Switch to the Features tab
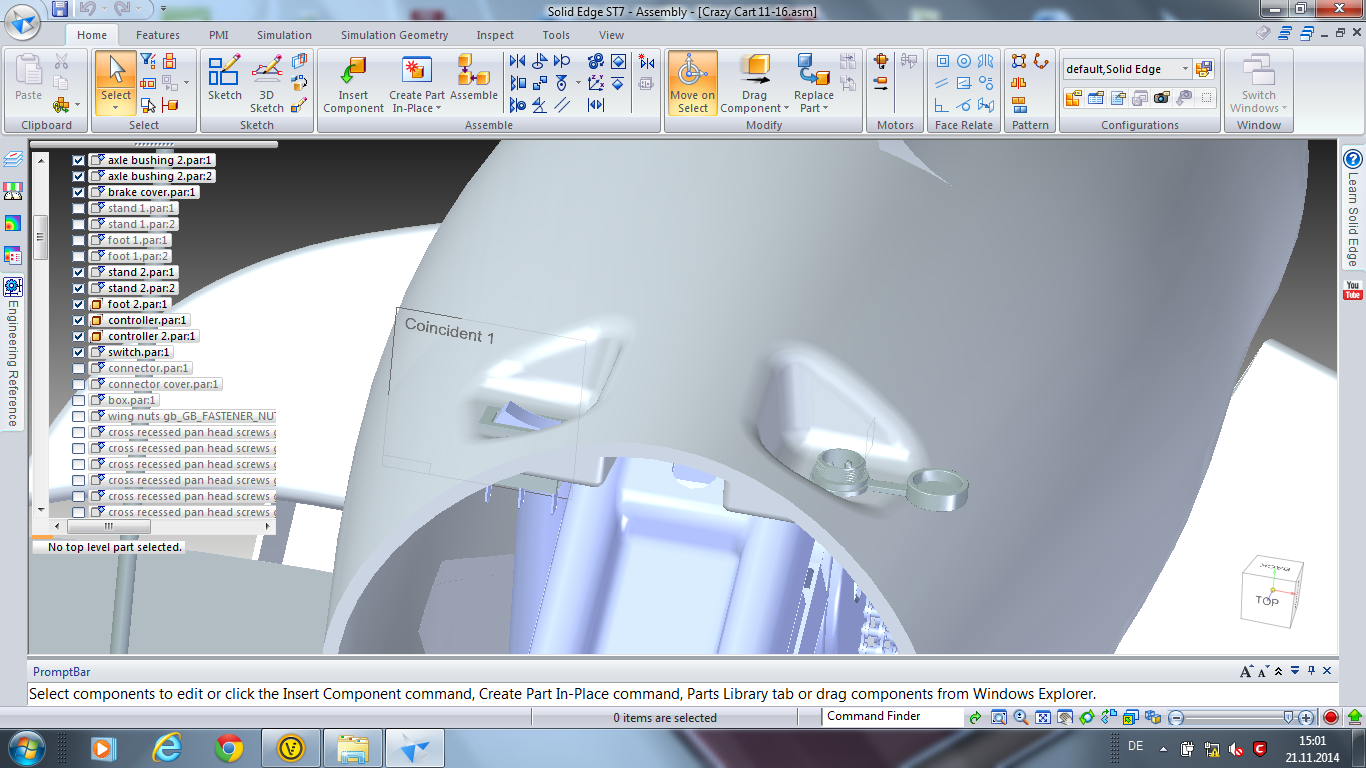Viewport: 1366px width, 768px height. pos(158,35)
